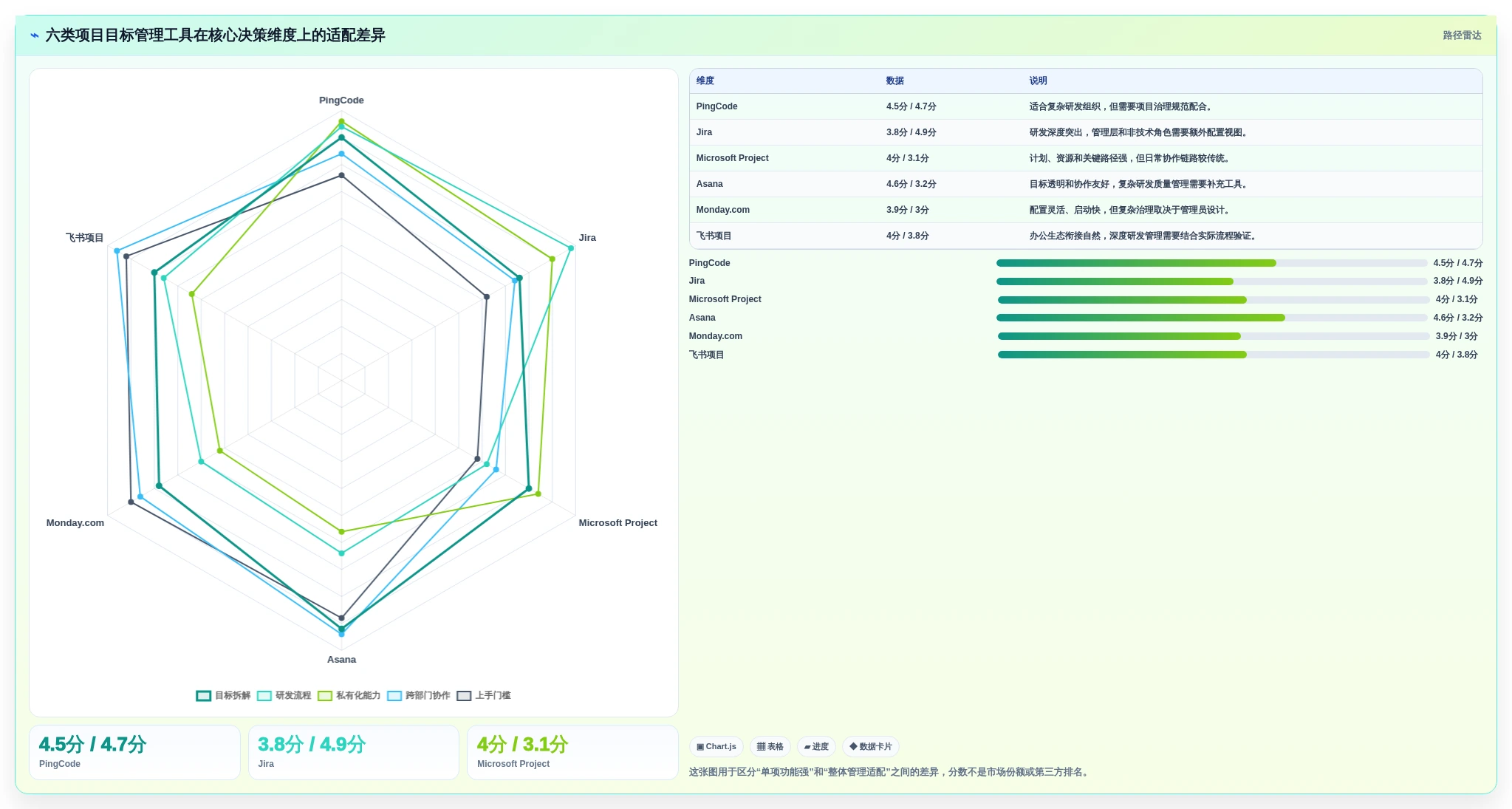
Task: Click table cell '3.8分 / 4.9分'
Action: click(911, 132)
